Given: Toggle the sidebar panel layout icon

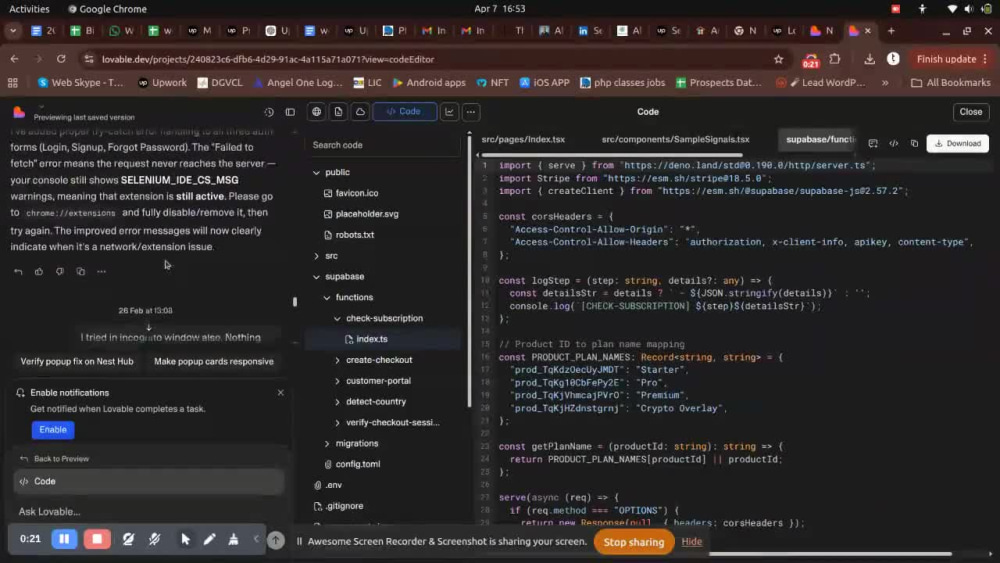Looking at the screenshot, I should click(x=290, y=112).
